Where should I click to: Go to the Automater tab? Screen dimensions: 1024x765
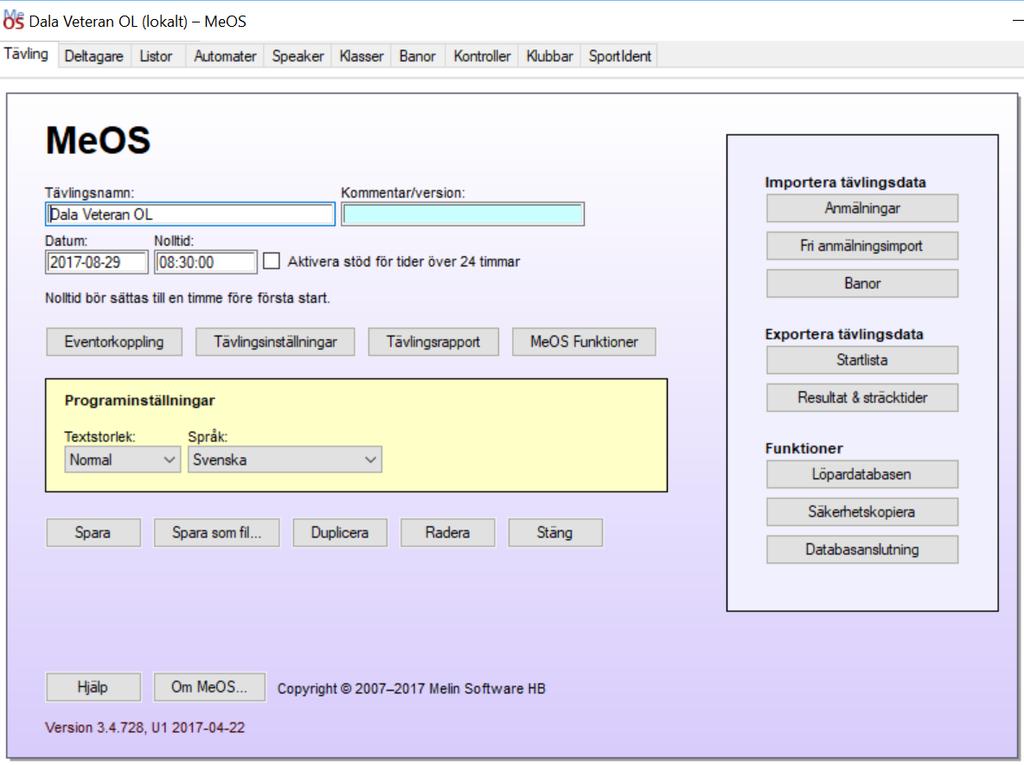(x=225, y=56)
